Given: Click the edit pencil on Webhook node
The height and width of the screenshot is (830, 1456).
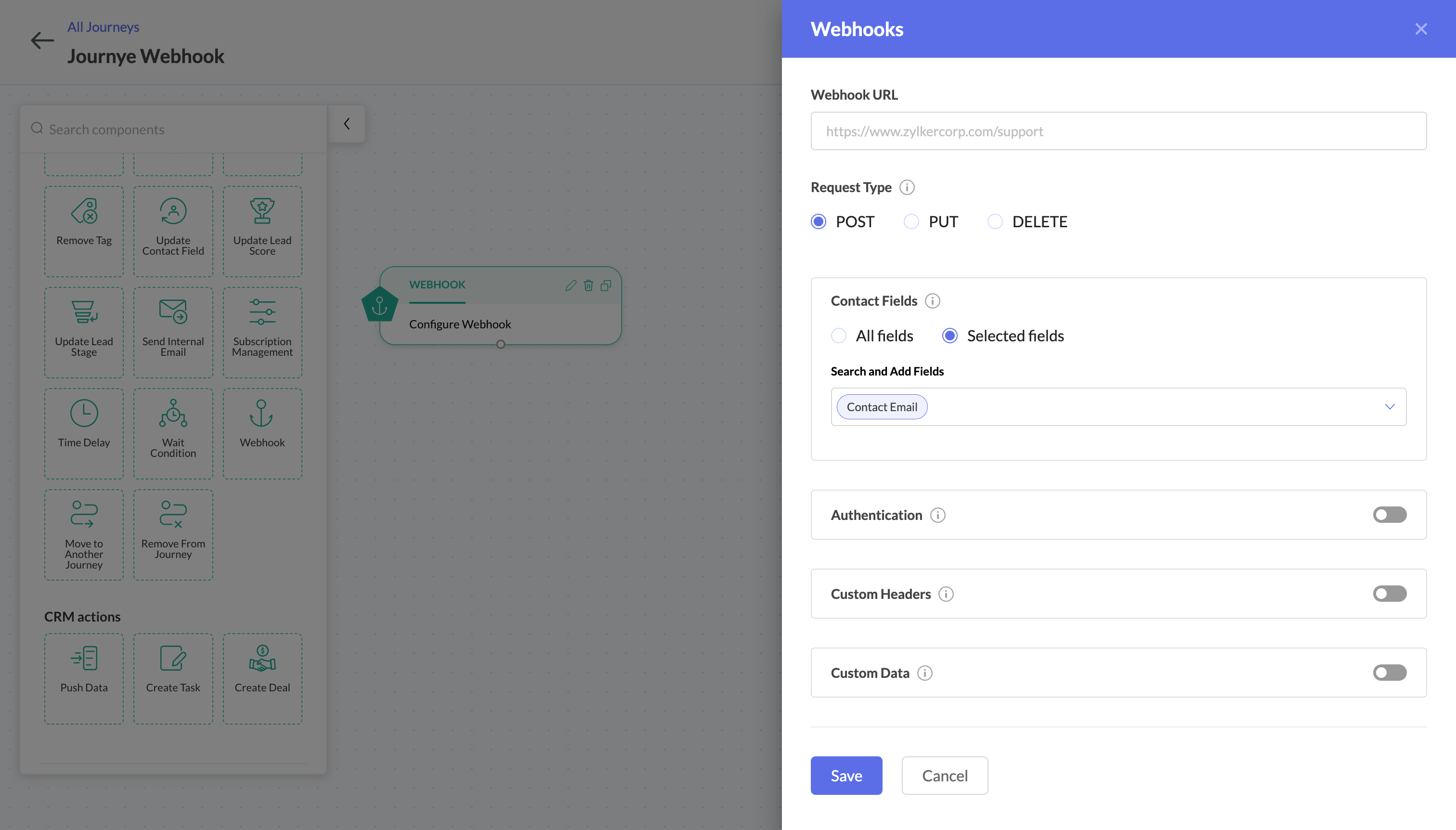Looking at the screenshot, I should pyautogui.click(x=571, y=285).
